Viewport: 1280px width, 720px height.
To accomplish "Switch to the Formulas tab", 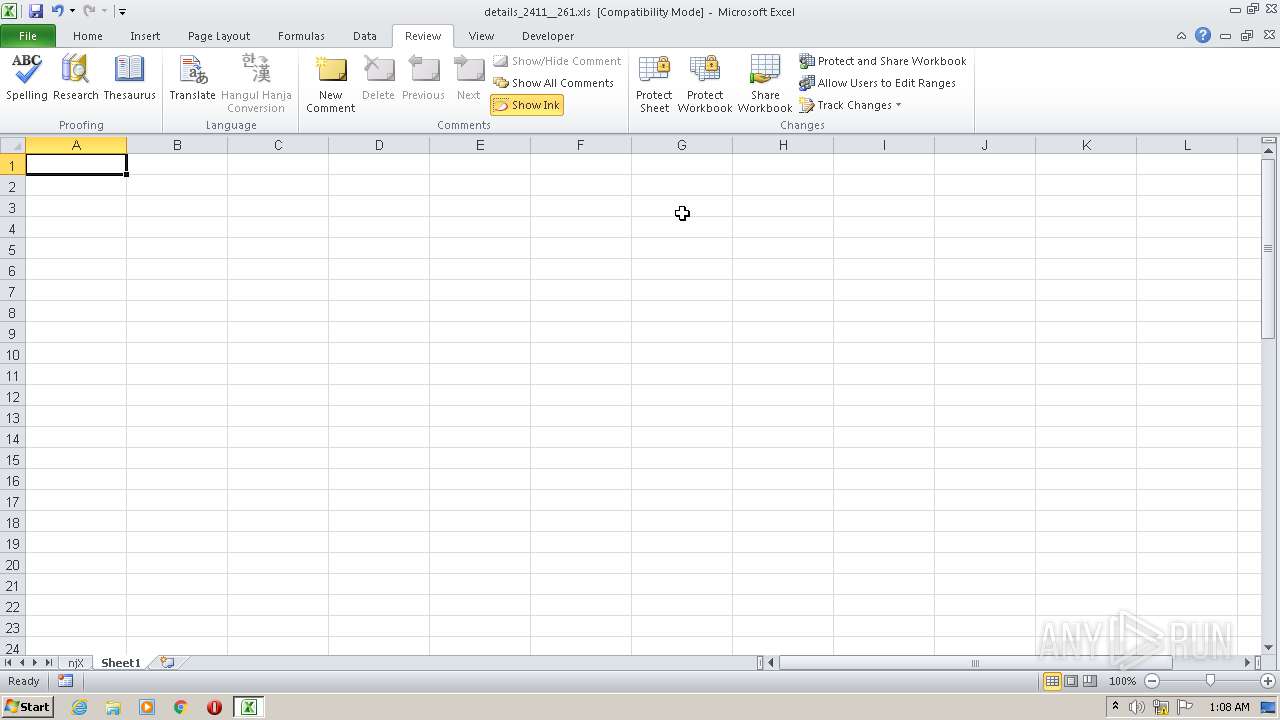I will pyautogui.click(x=301, y=36).
